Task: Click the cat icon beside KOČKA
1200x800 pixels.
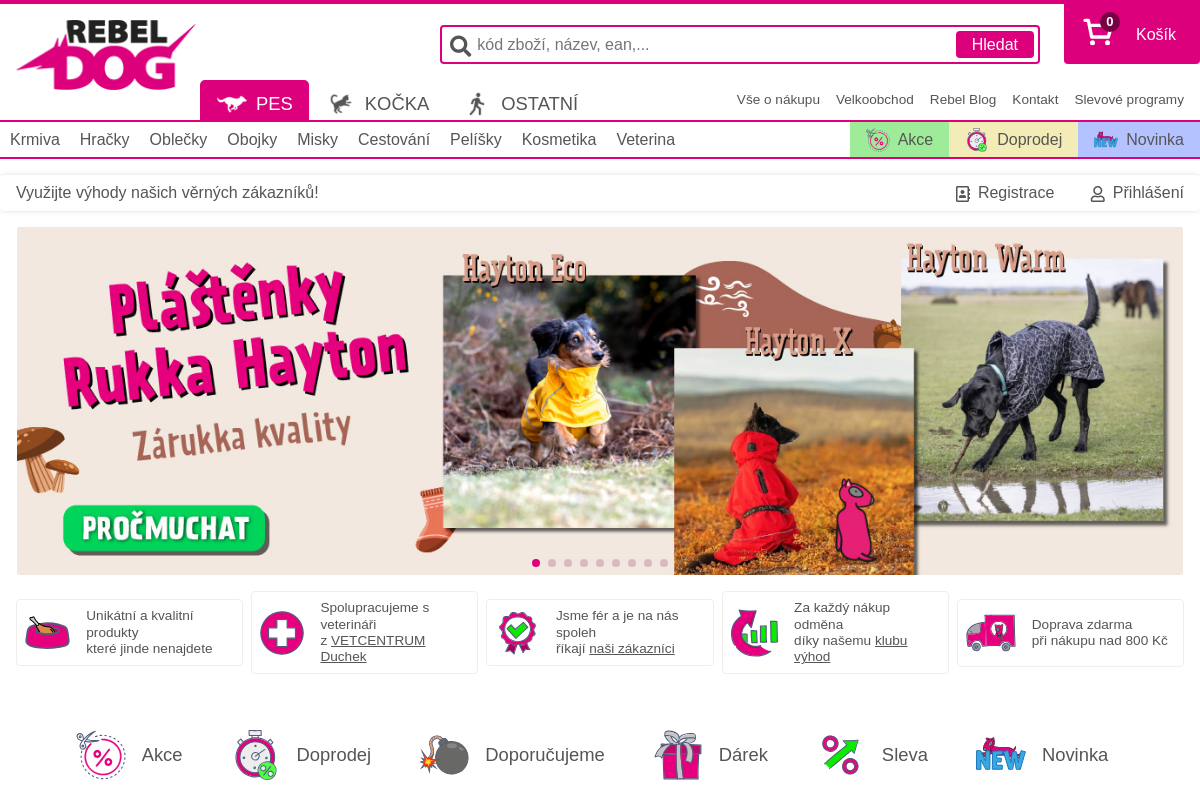Action: click(x=341, y=103)
